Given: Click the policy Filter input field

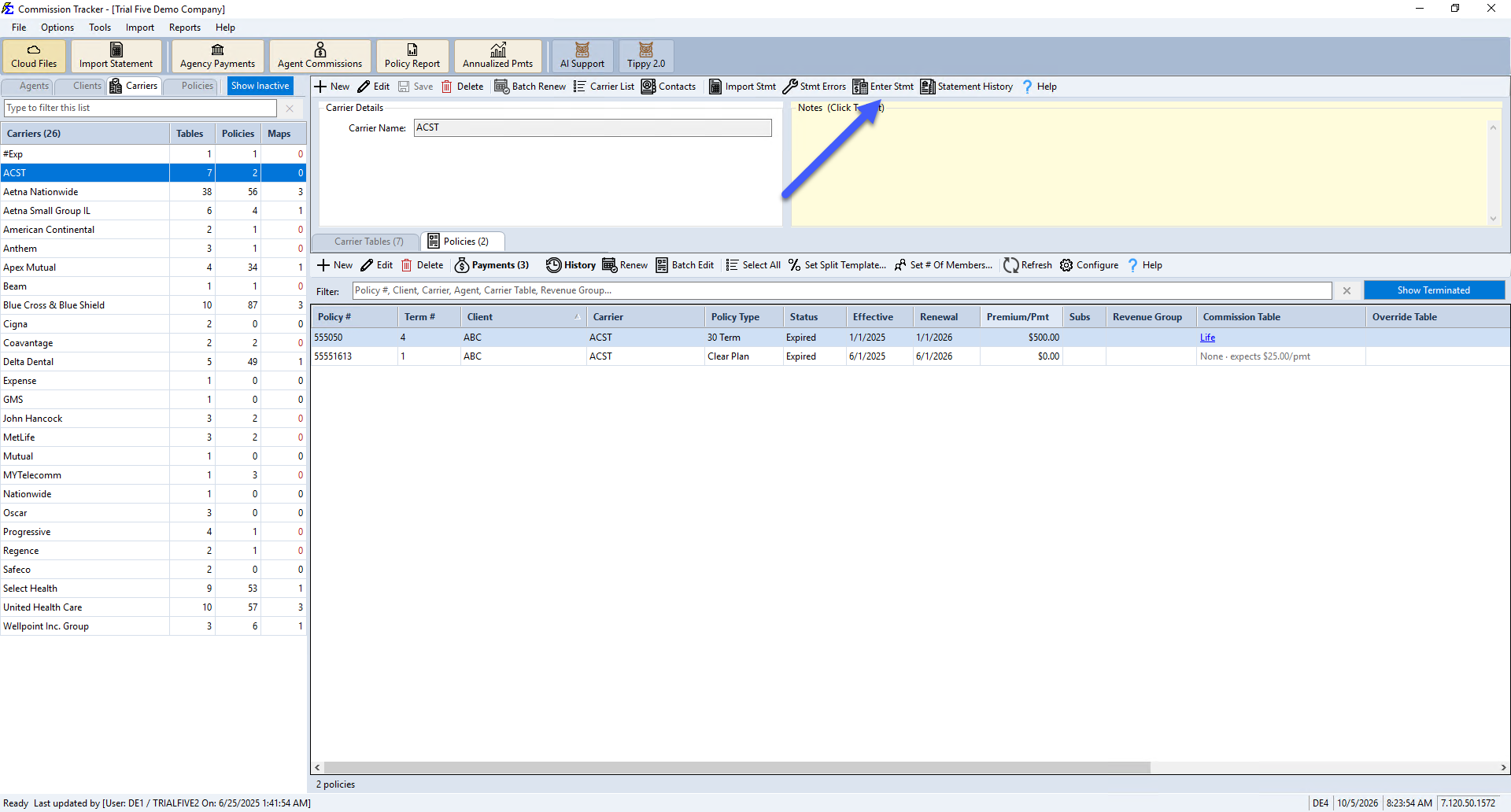Looking at the screenshot, I should pyautogui.click(x=842, y=290).
